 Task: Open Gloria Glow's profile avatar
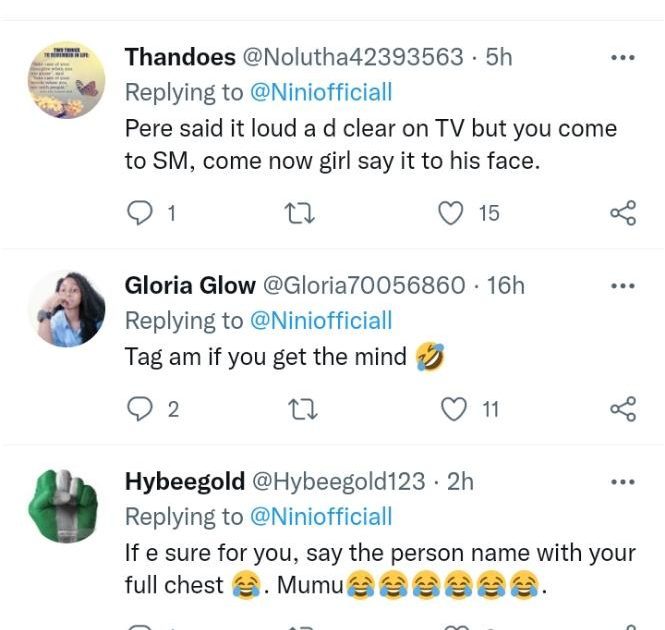point(66,309)
